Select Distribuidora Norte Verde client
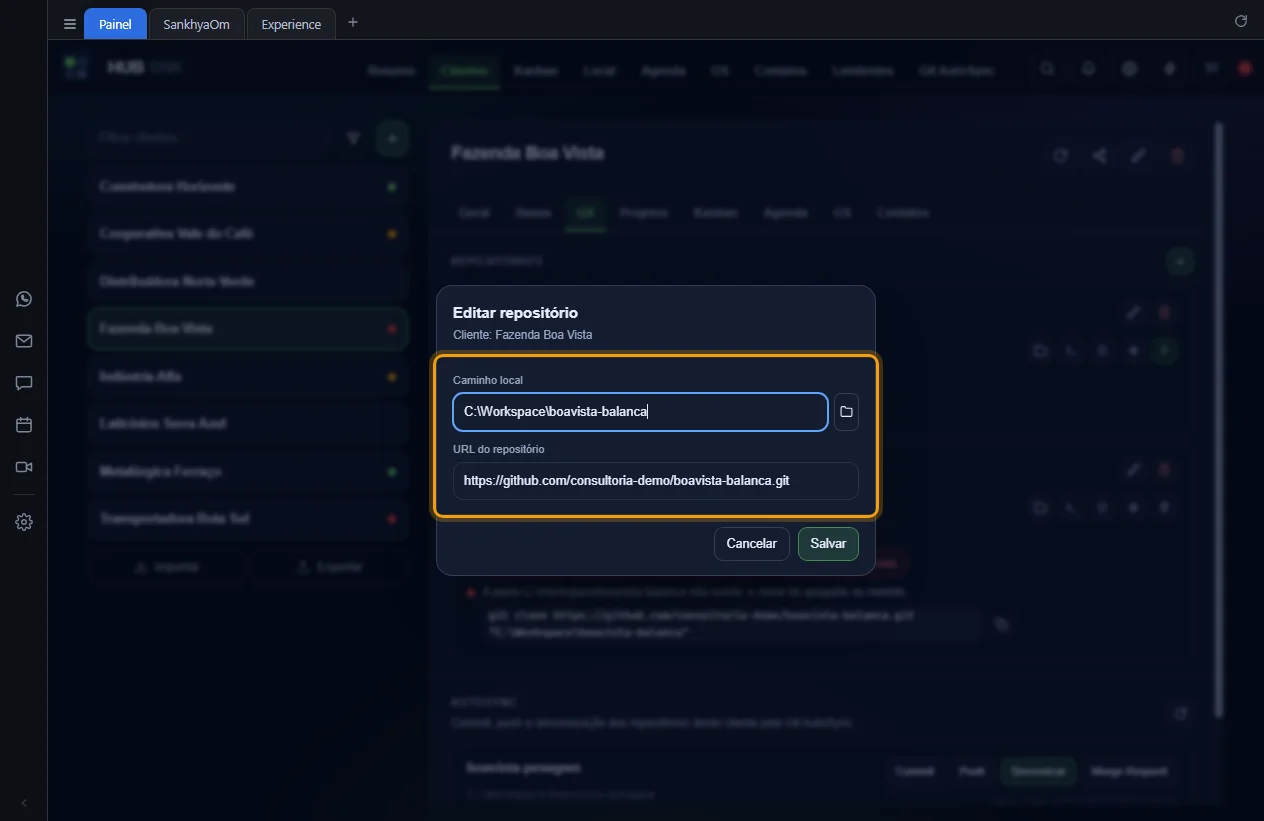This screenshot has width=1264, height=821. 248,282
